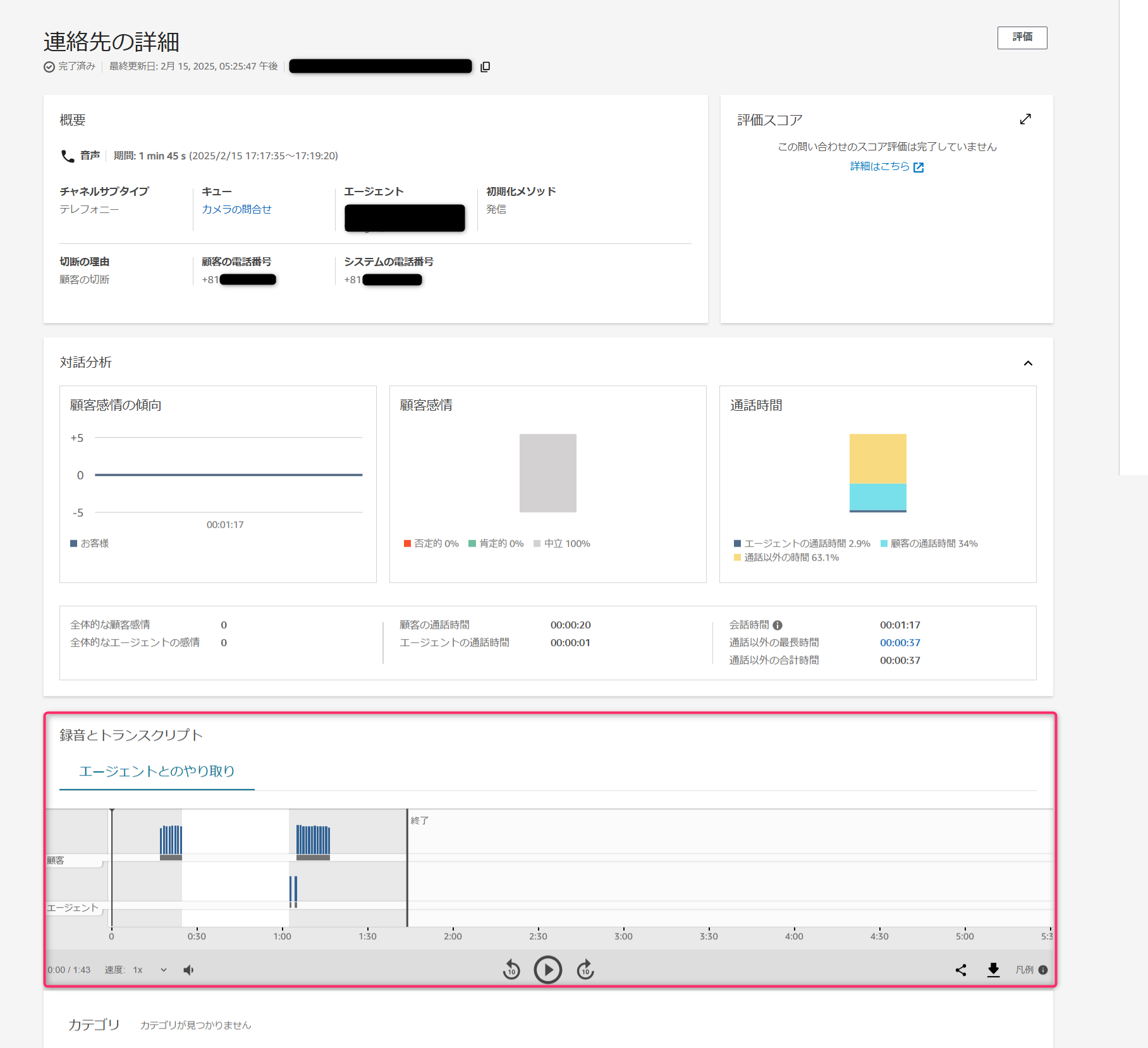Click the 評価 button
1148x1048 pixels.
(x=1022, y=37)
